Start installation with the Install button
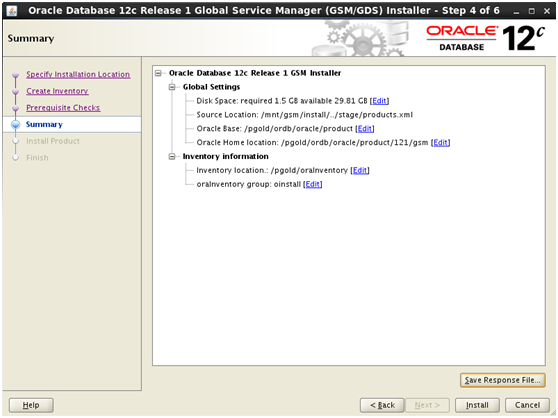 [x=477, y=405]
